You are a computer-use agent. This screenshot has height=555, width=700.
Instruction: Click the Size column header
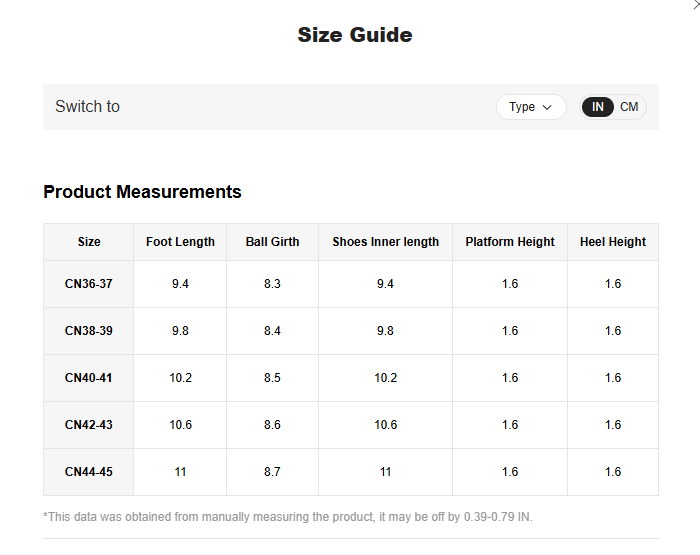pyautogui.click(x=89, y=242)
